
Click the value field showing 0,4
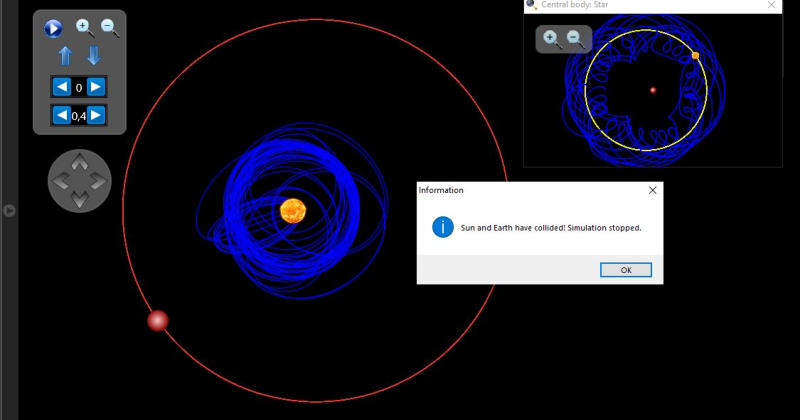click(x=79, y=116)
